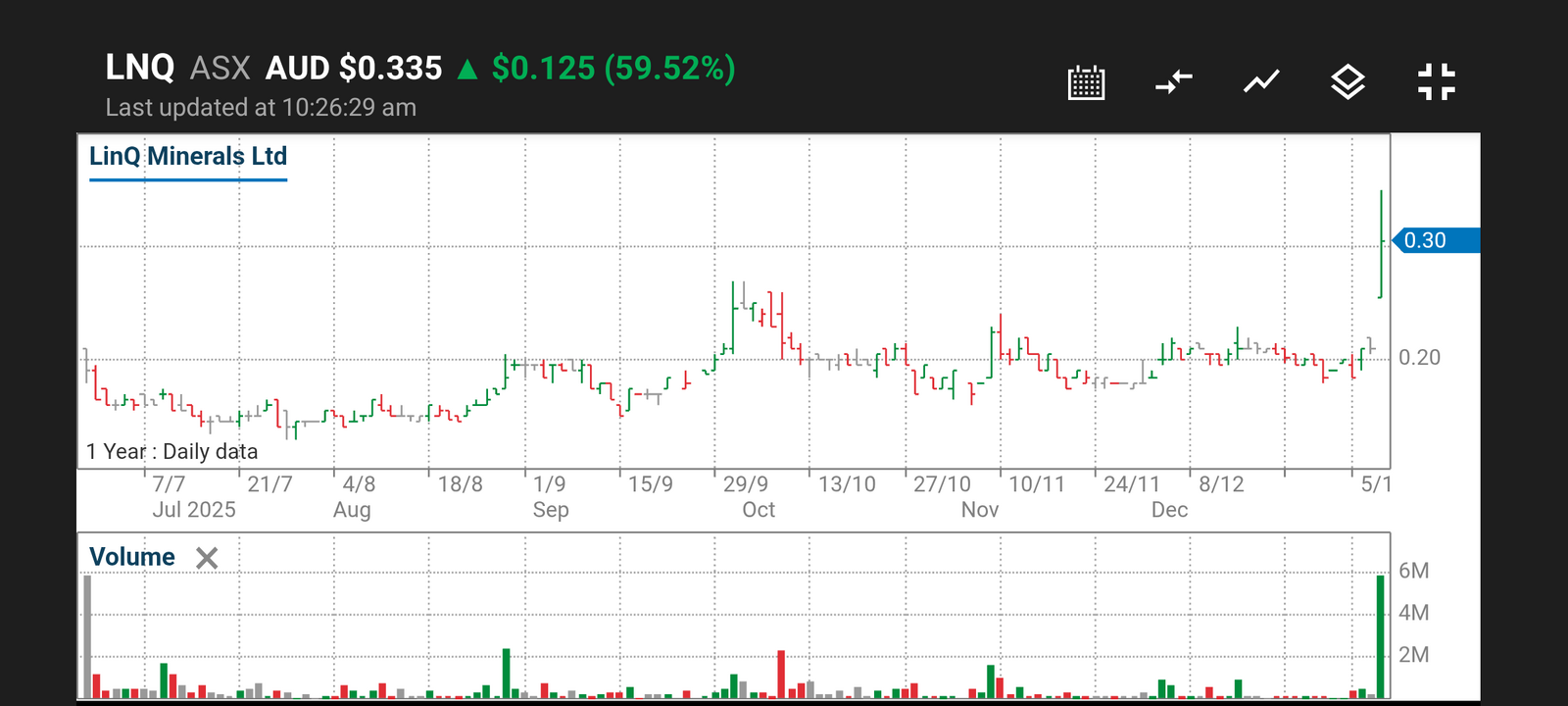This screenshot has height=706, width=1568.
Task: Click the $0.125 (59.52%) change value
Action: tap(613, 68)
